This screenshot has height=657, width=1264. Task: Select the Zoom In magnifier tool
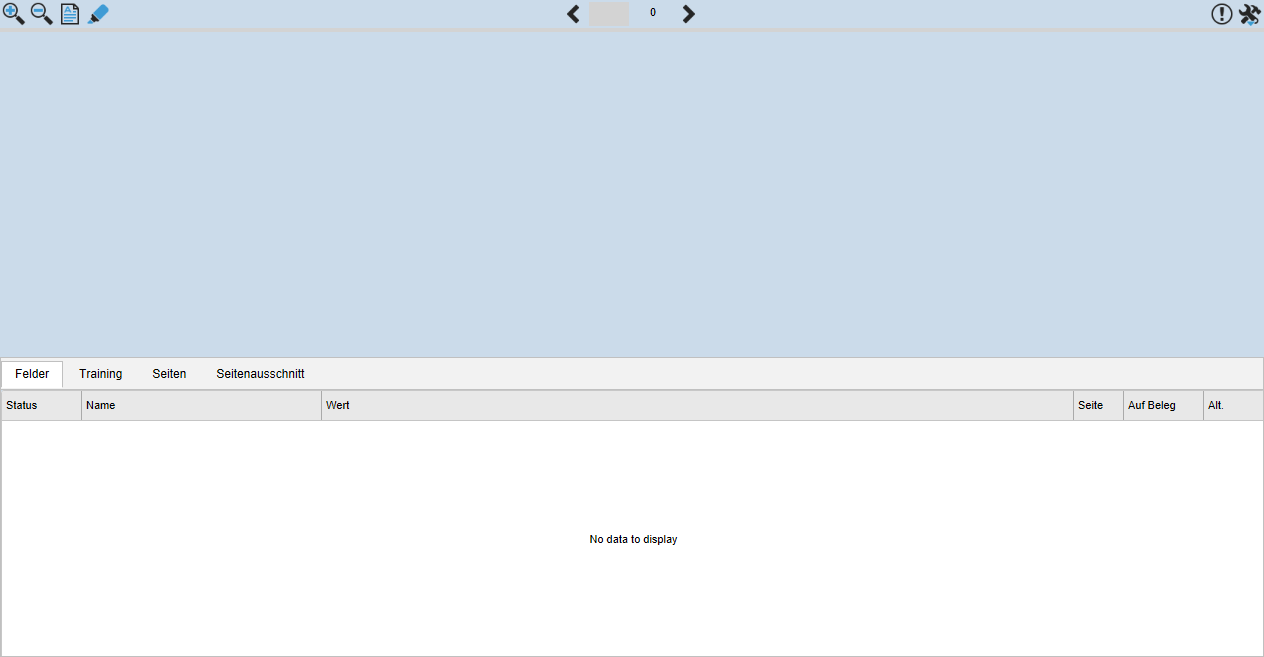[13, 14]
